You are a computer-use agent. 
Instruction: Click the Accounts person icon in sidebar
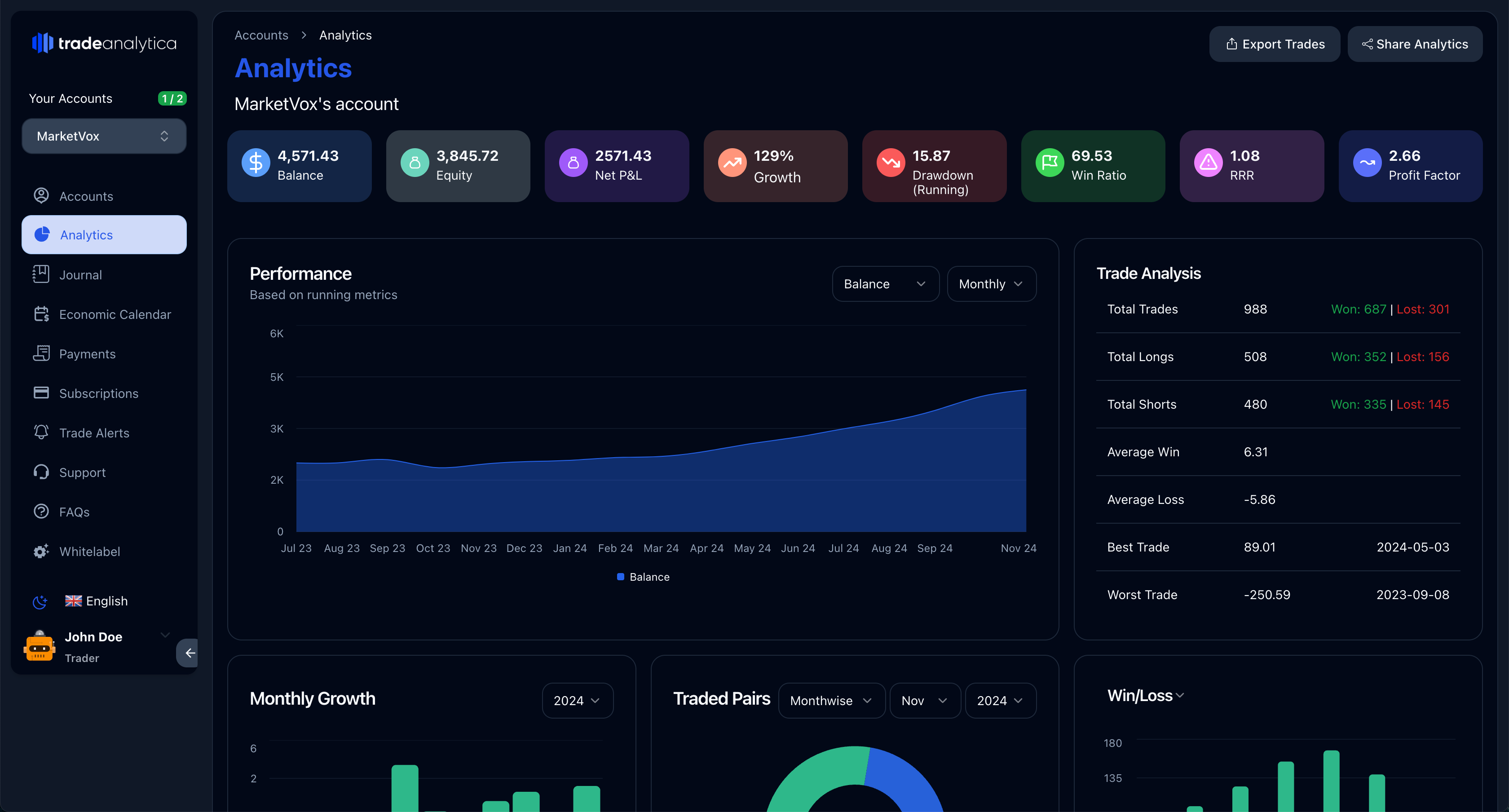click(41, 196)
